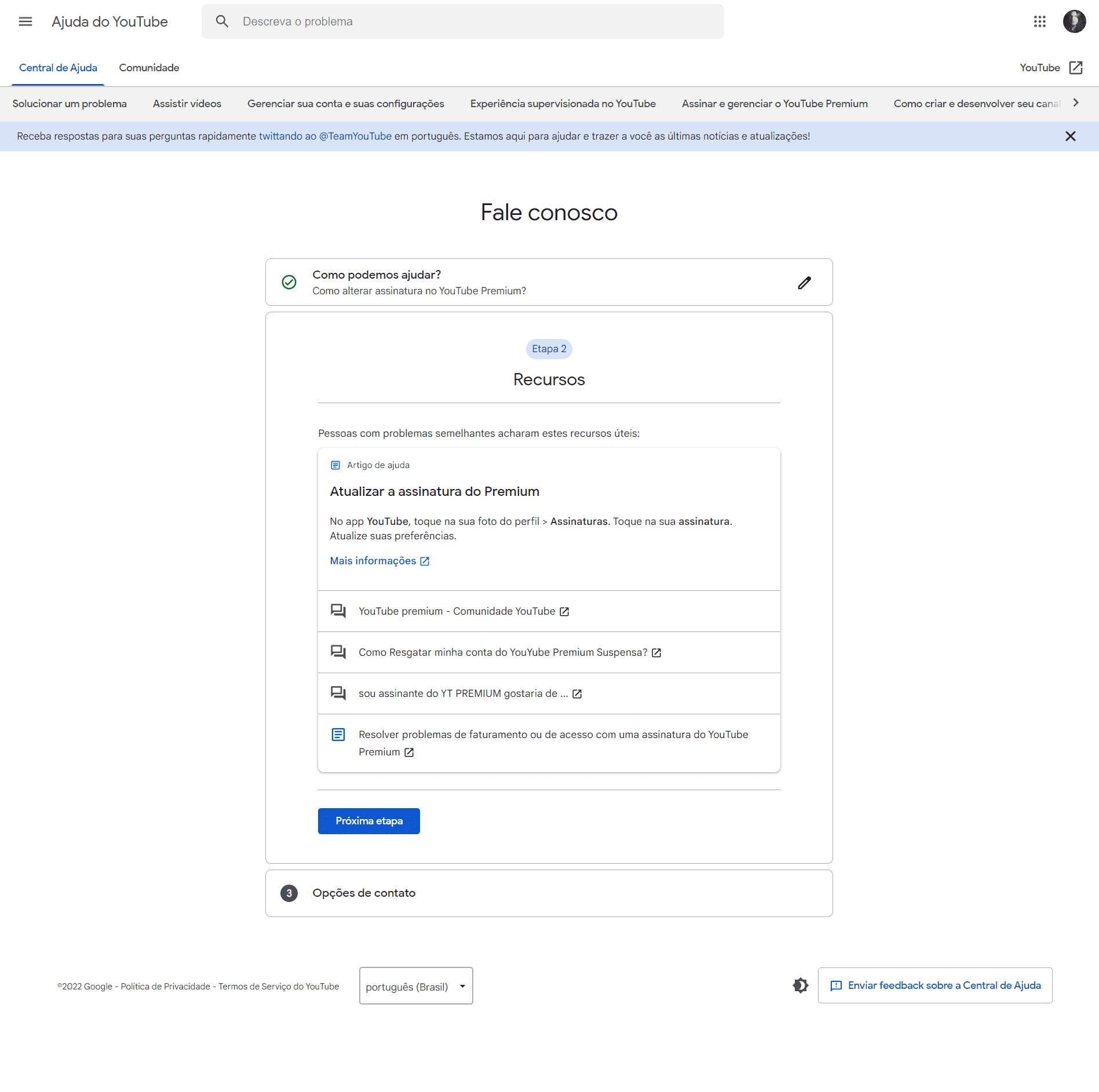This screenshot has width=1099, height=1092.
Task: Edit the question with pencil icon
Action: tap(804, 283)
